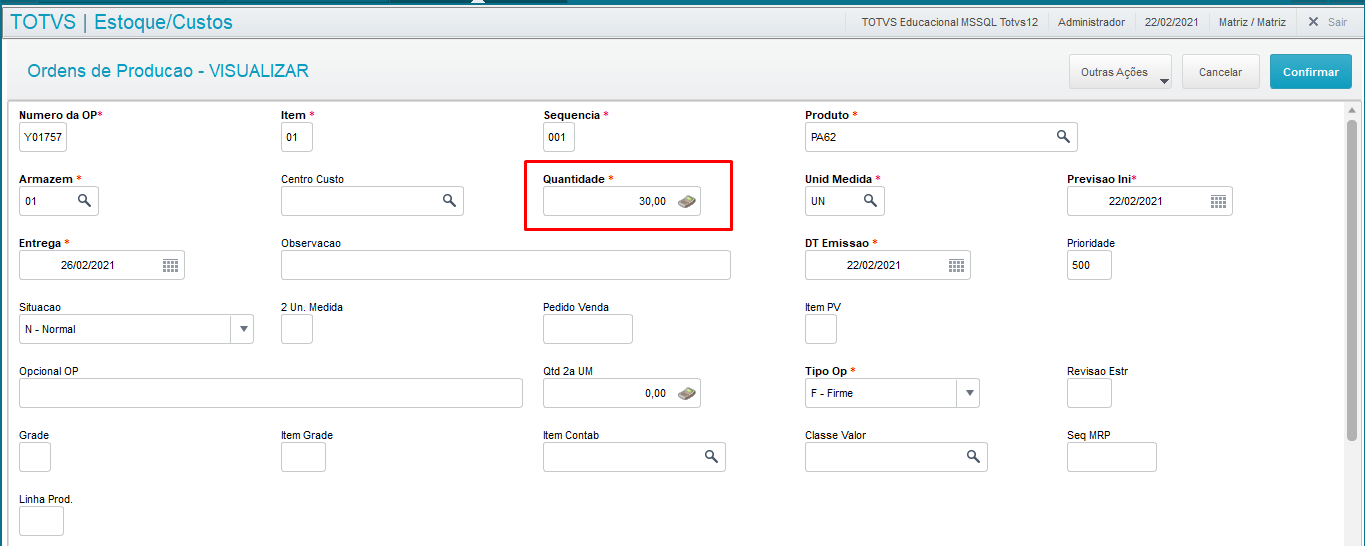This screenshot has height=546, width=1365.
Task: Click the Sequencia field showing 001
Action: pyautogui.click(x=559, y=137)
